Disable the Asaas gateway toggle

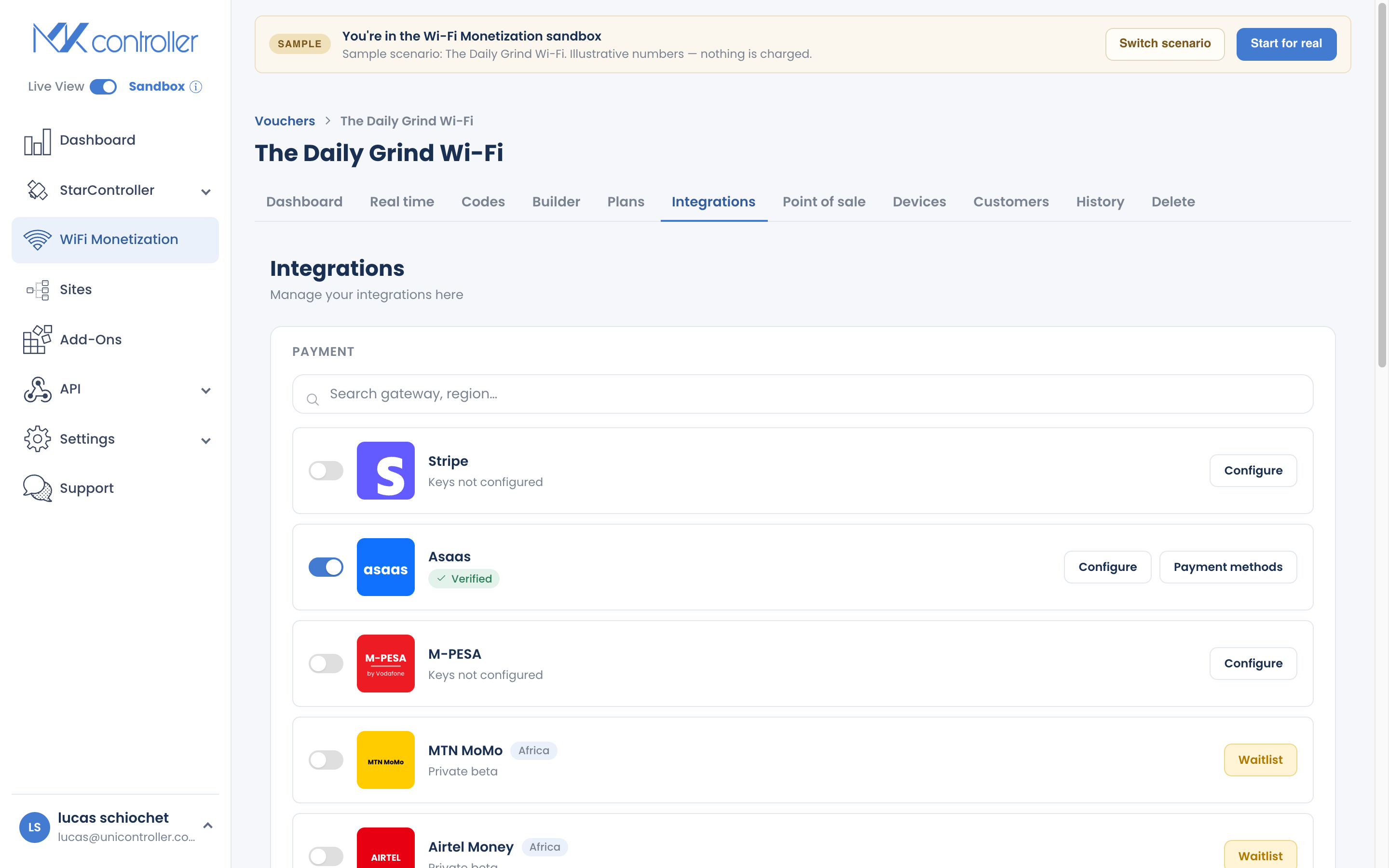pyautogui.click(x=326, y=567)
